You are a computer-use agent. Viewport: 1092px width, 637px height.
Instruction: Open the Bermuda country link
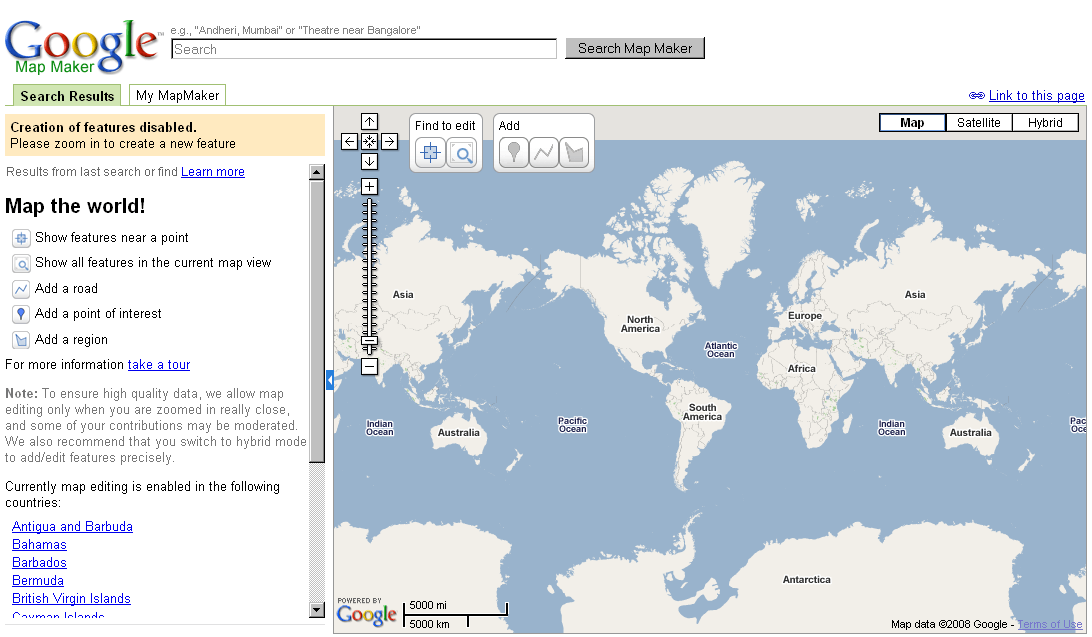click(x=38, y=581)
